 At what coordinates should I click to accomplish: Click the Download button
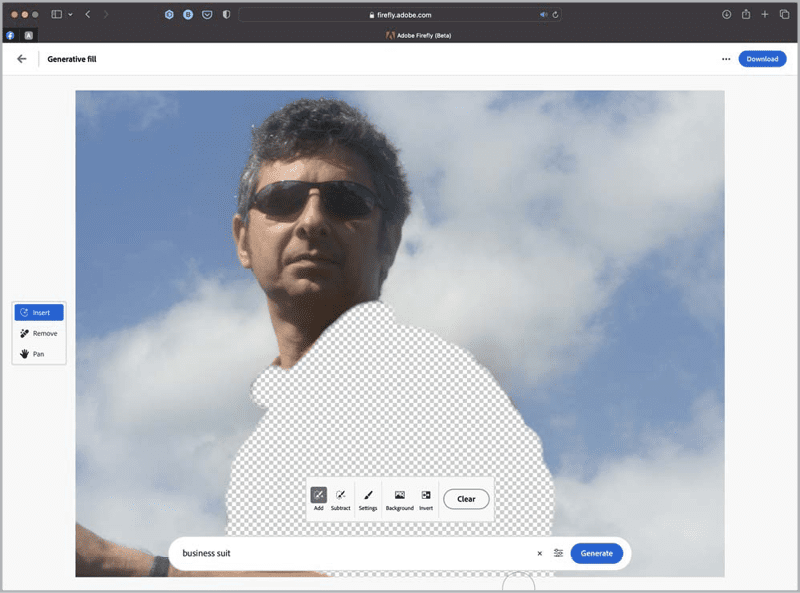point(762,59)
